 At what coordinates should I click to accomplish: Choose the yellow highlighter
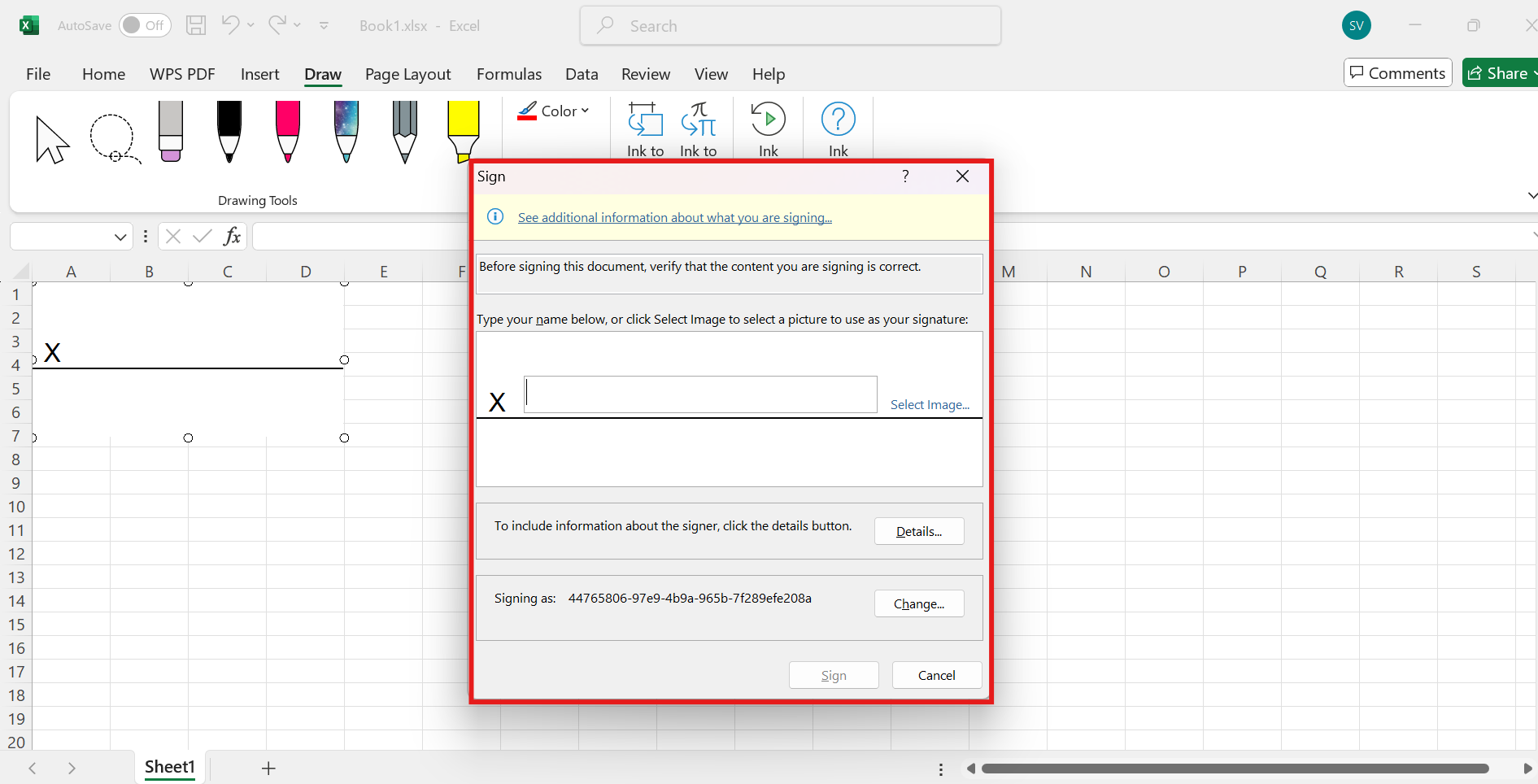(x=464, y=132)
